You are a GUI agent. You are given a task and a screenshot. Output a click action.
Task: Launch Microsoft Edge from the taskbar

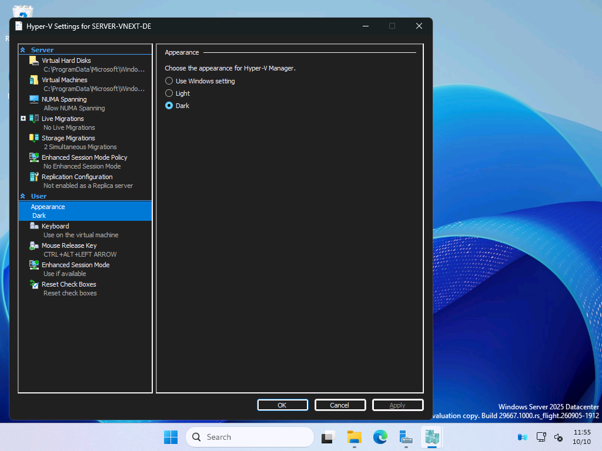pos(380,437)
